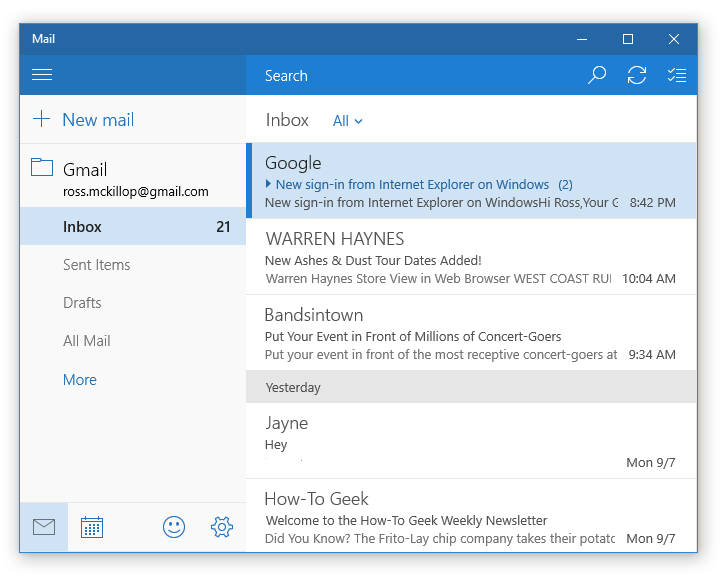Viewport: 728px width, 584px height.
Task: Open the How-To Geek newsletter email
Action: point(471,516)
